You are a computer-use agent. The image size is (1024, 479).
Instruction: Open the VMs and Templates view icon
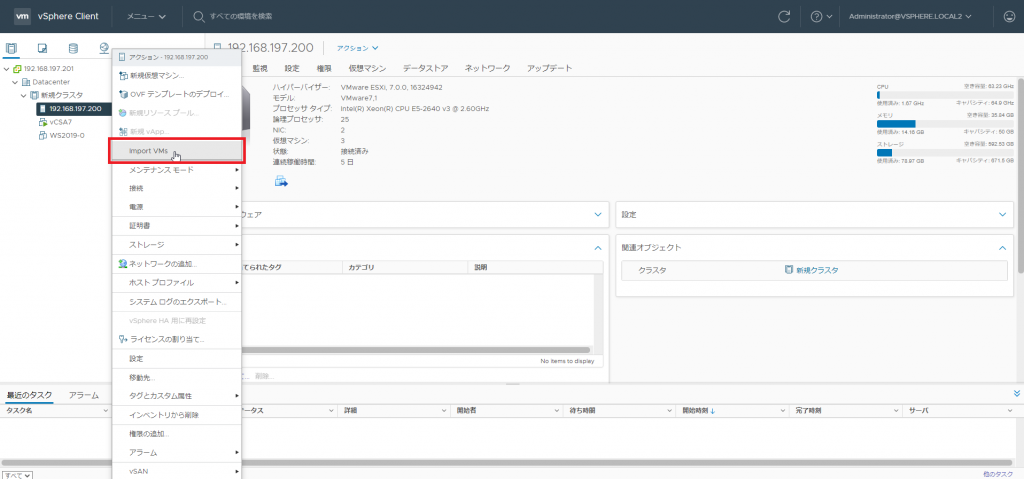42,48
